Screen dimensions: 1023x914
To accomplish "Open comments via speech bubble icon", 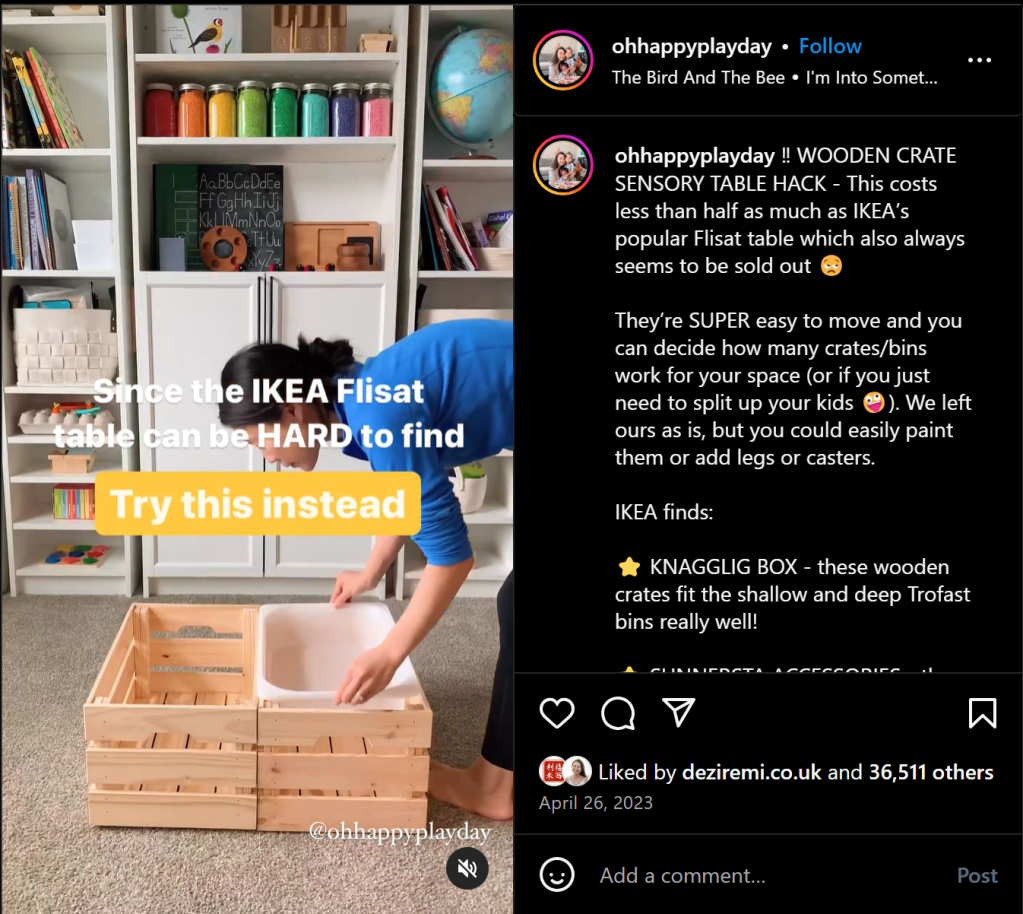I will pos(617,712).
